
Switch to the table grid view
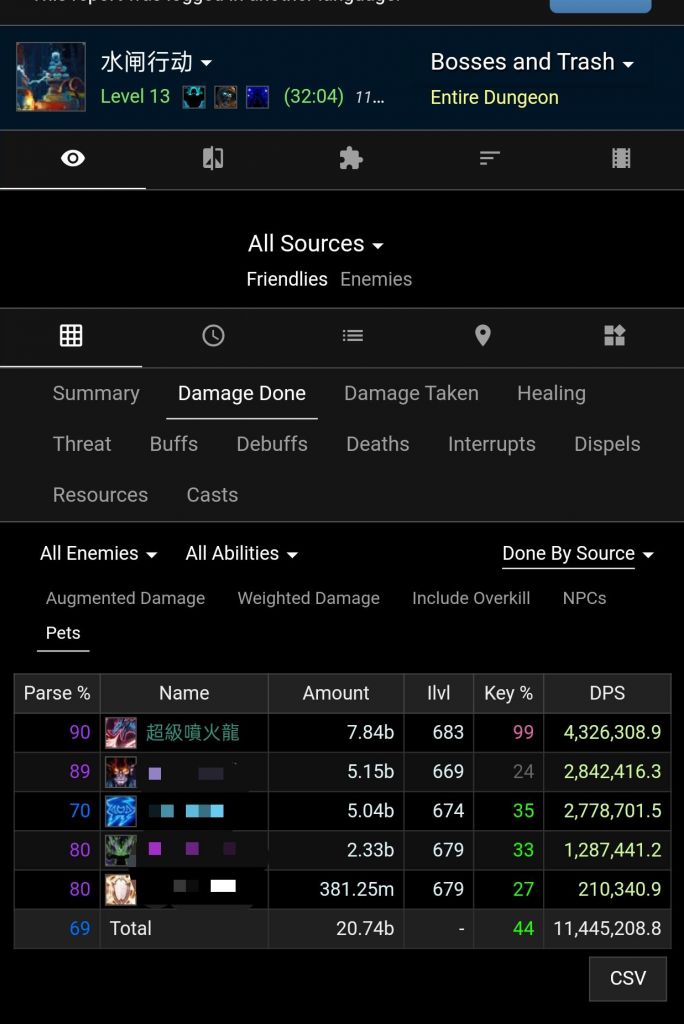(x=71, y=336)
